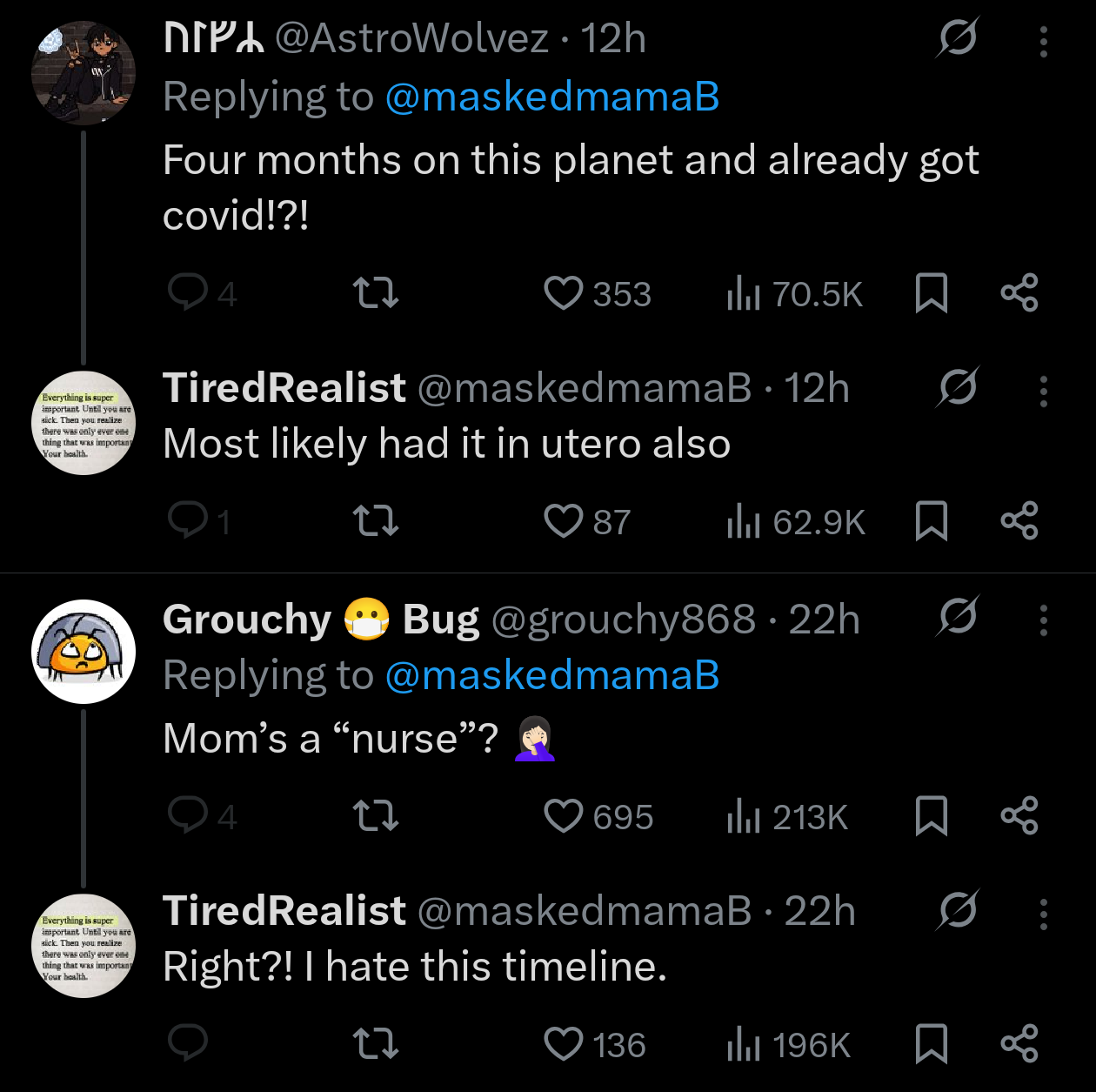Image resolution: width=1096 pixels, height=1092 pixels.
Task: Share Grouchy Bug's tweet
Action: pos(1019,815)
